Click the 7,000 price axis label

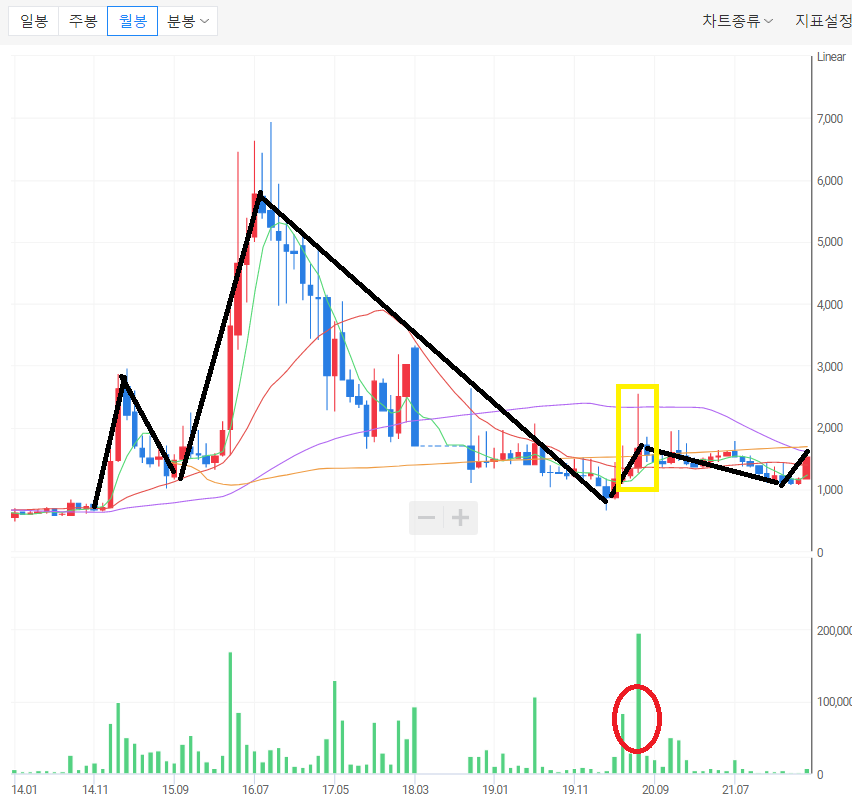(830, 118)
